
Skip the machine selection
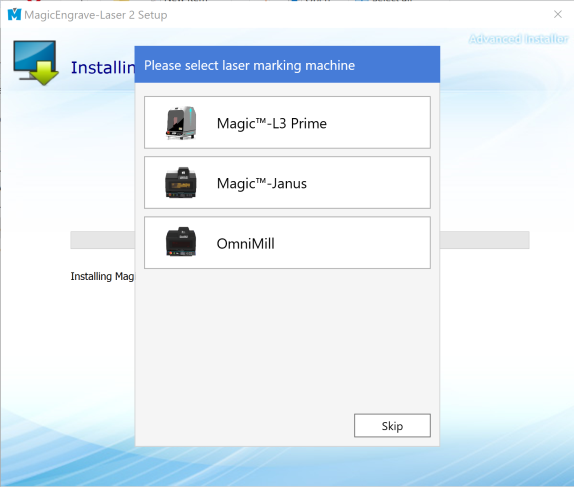click(392, 425)
